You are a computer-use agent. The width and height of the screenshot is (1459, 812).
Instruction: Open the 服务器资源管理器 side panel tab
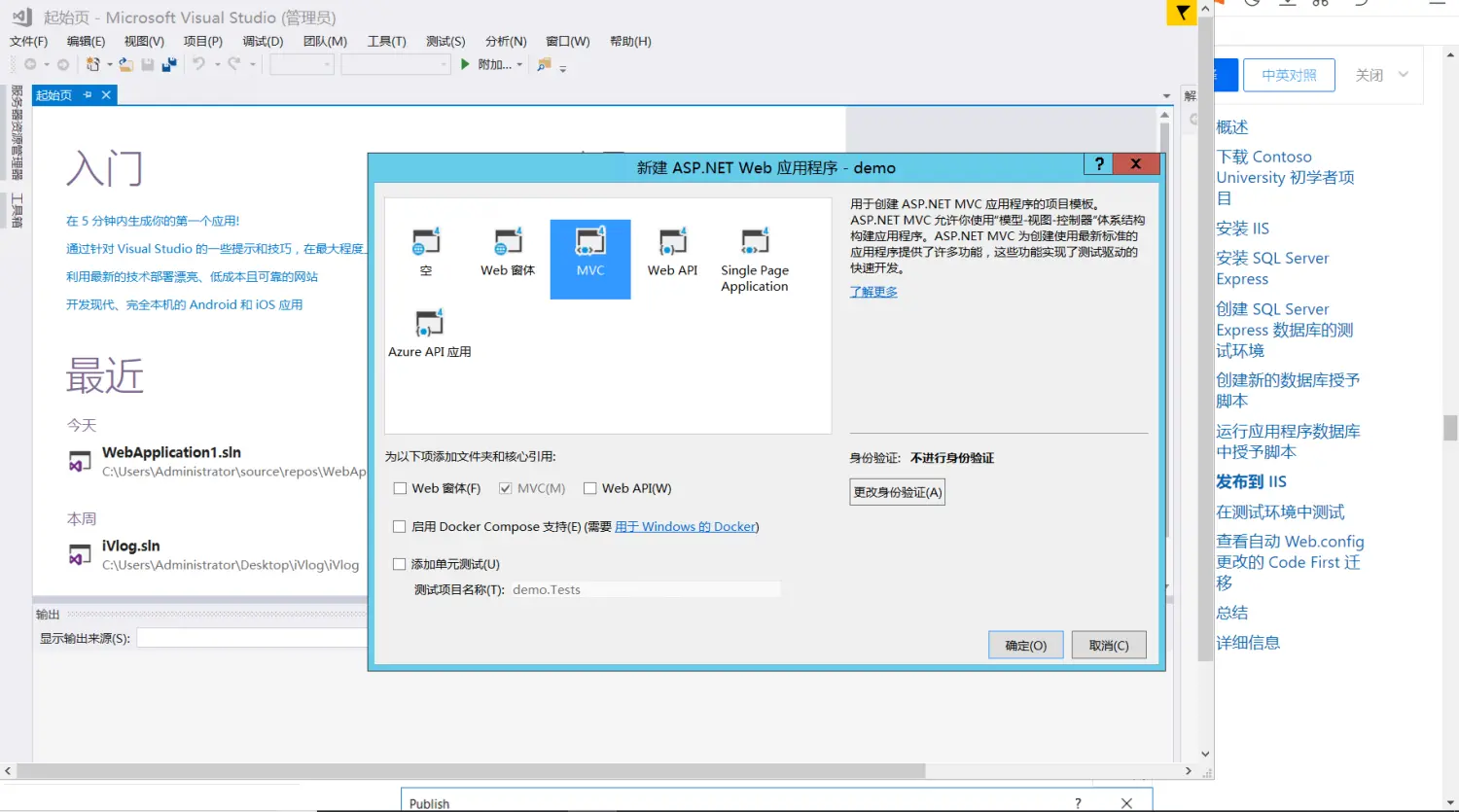[17, 133]
